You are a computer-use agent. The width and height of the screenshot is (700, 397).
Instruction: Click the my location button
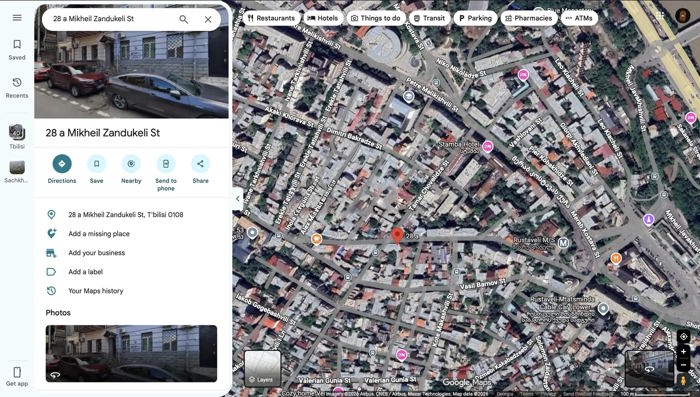(x=683, y=337)
